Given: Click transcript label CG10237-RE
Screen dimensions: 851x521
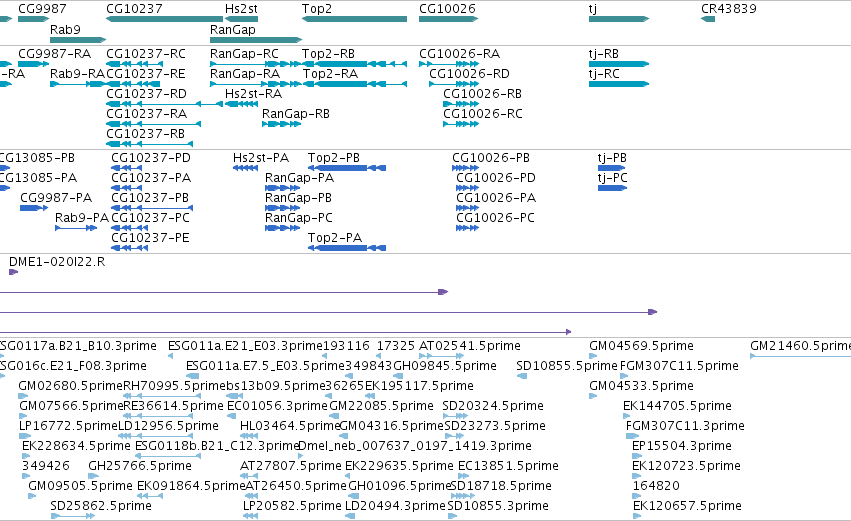Looking at the screenshot, I should coord(146,74).
